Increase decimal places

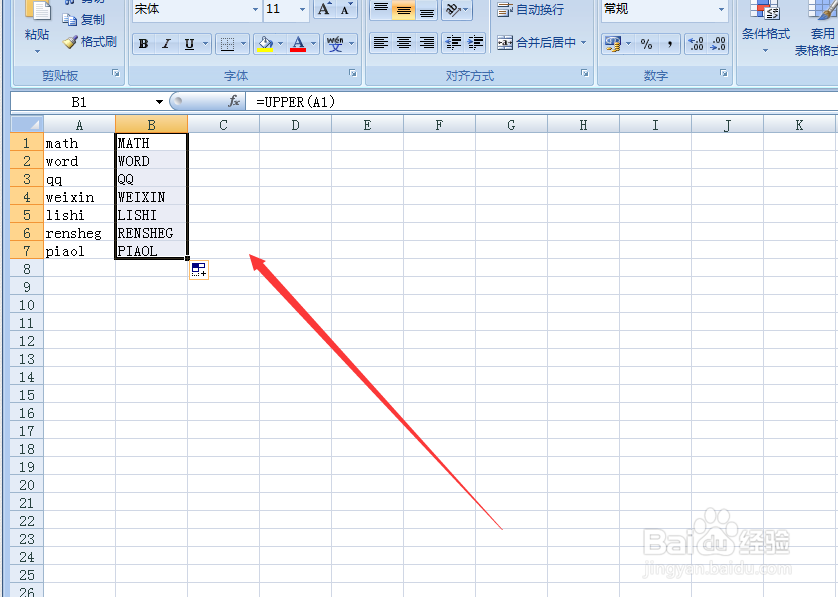click(x=696, y=44)
